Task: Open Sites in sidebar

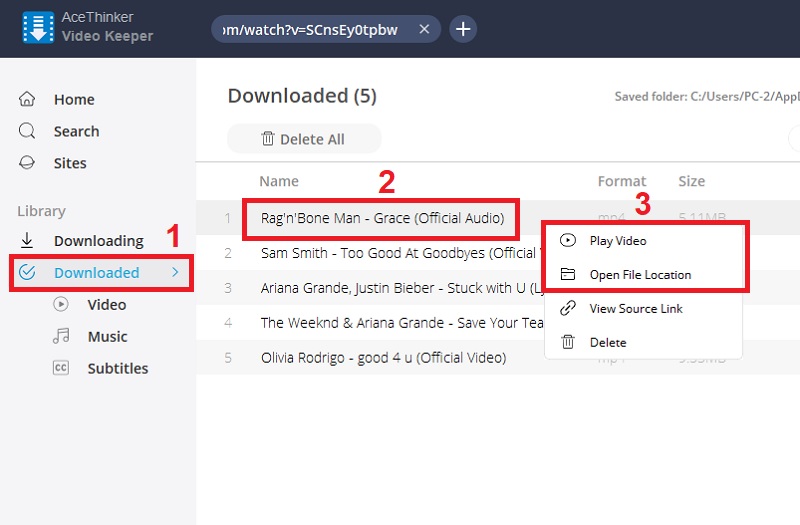Action: click(70, 163)
